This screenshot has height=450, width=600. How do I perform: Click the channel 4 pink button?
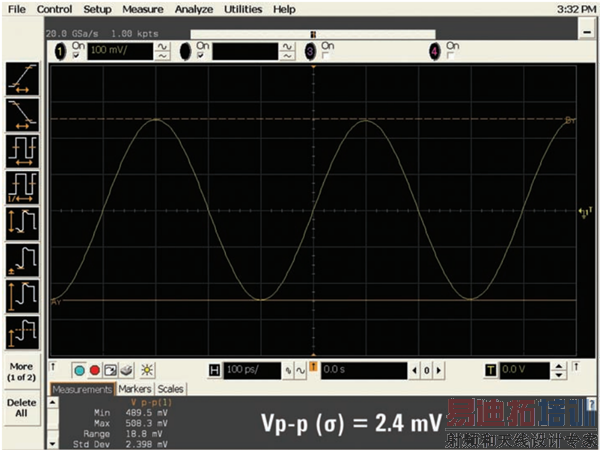click(434, 51)
